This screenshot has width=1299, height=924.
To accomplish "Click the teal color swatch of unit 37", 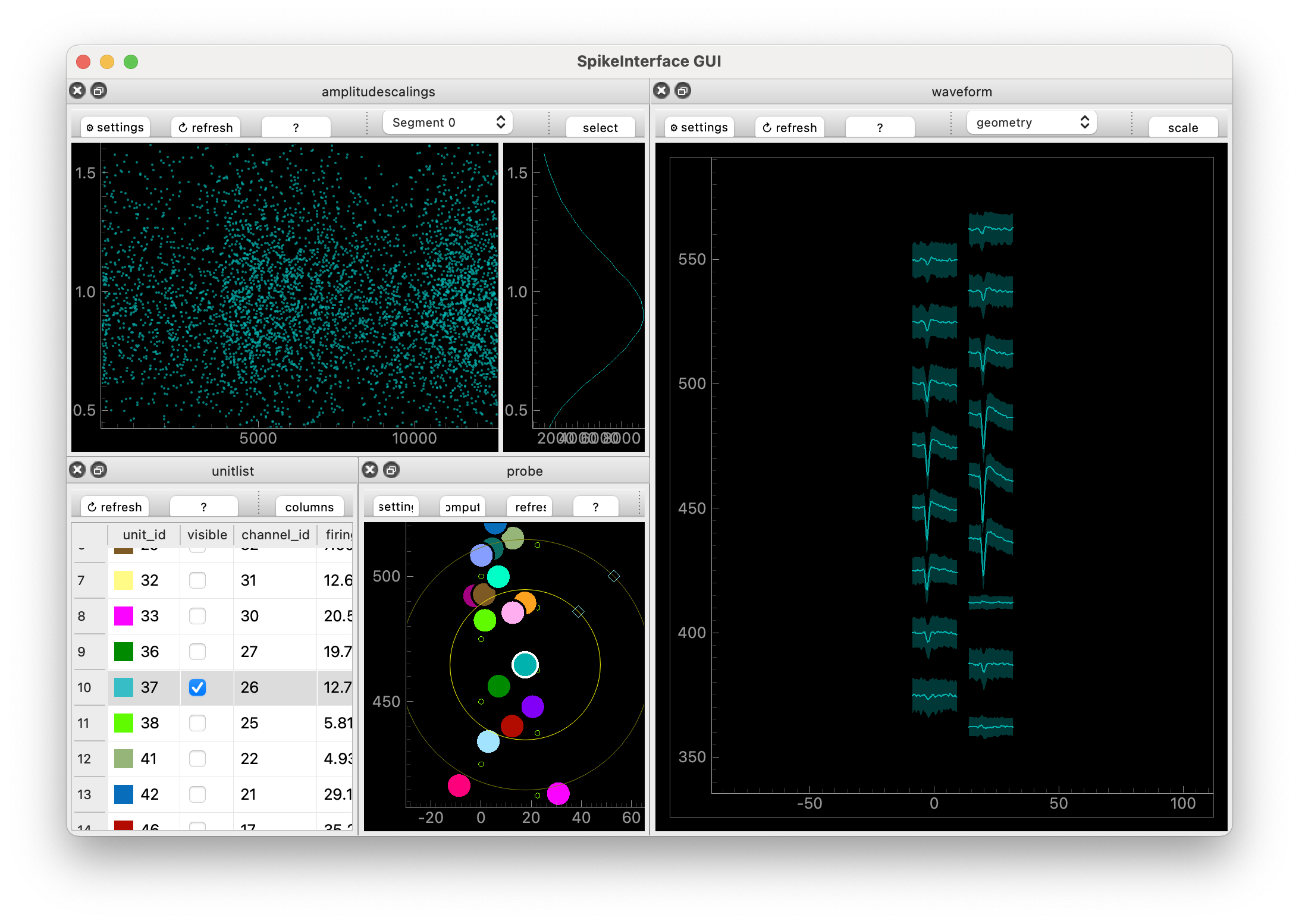I will [124, 687].
